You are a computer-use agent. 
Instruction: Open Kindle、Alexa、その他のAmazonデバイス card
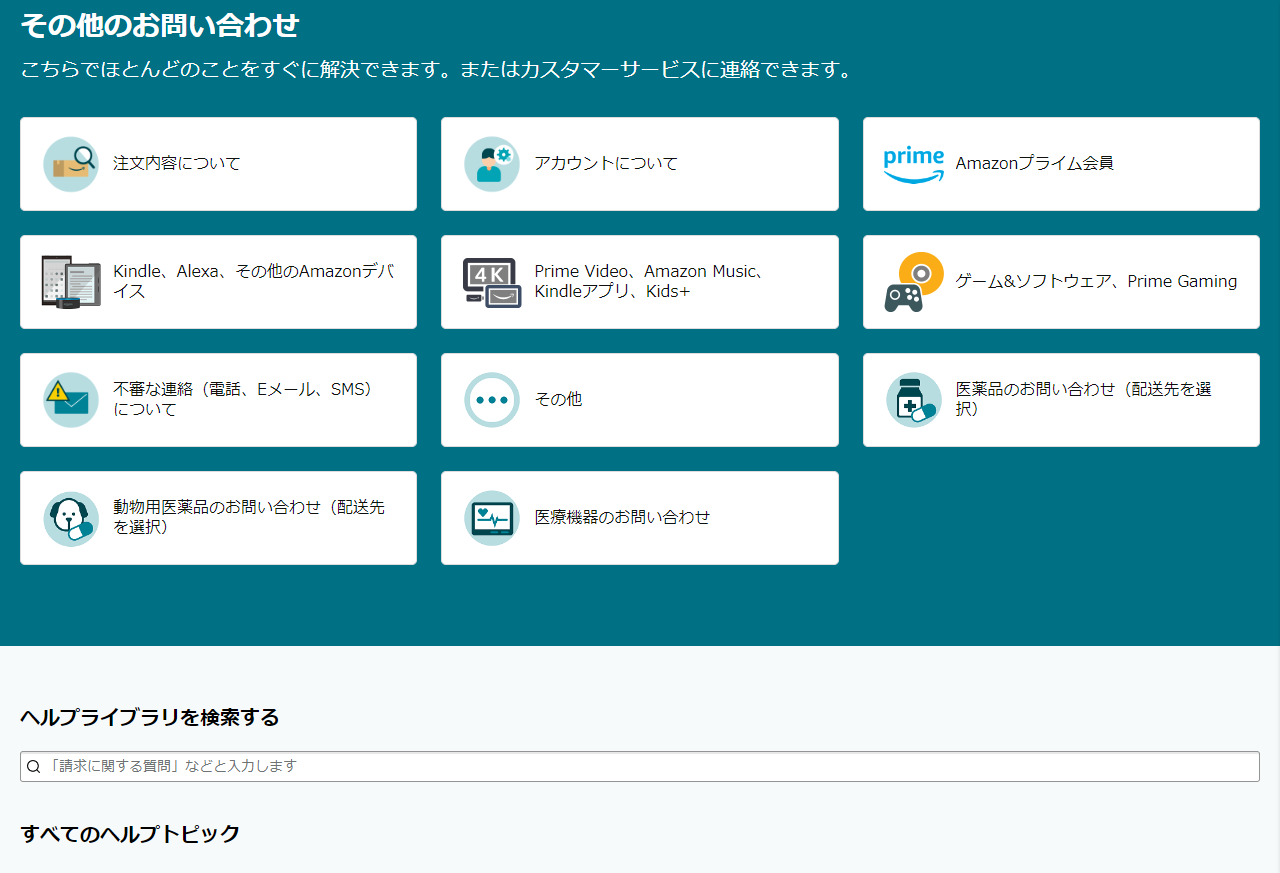pyautogui.click(x=218, y=282)
